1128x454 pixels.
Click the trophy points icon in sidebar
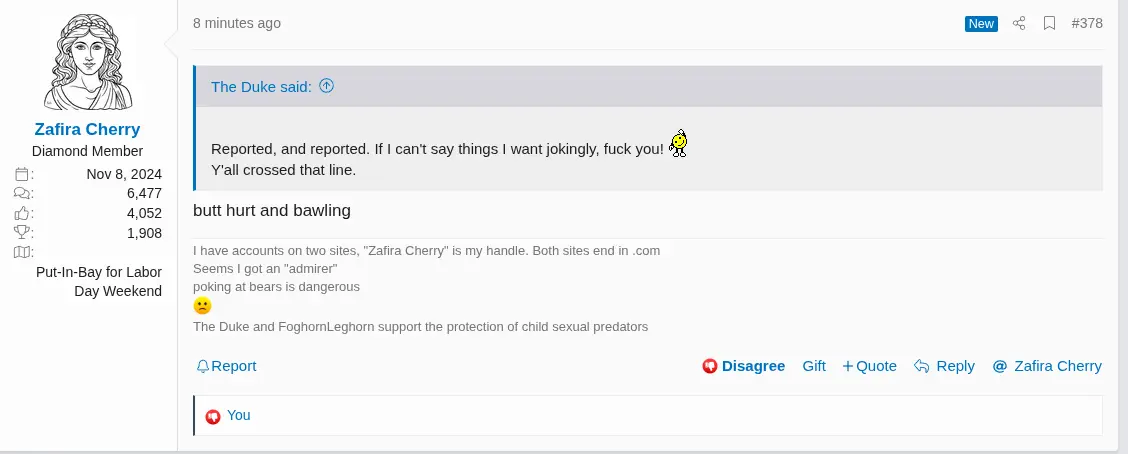pyautogui.click(x=24, y=232)
